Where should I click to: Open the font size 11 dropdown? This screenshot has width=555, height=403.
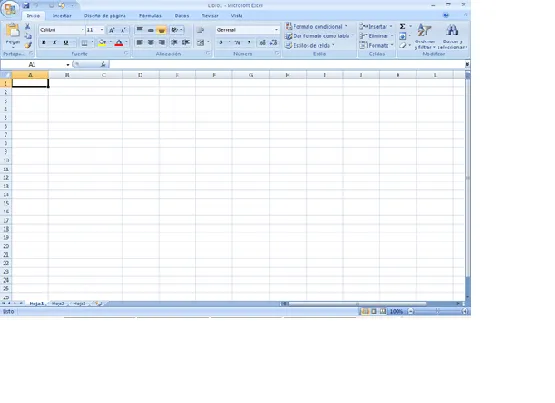click(x=102, y=30)
